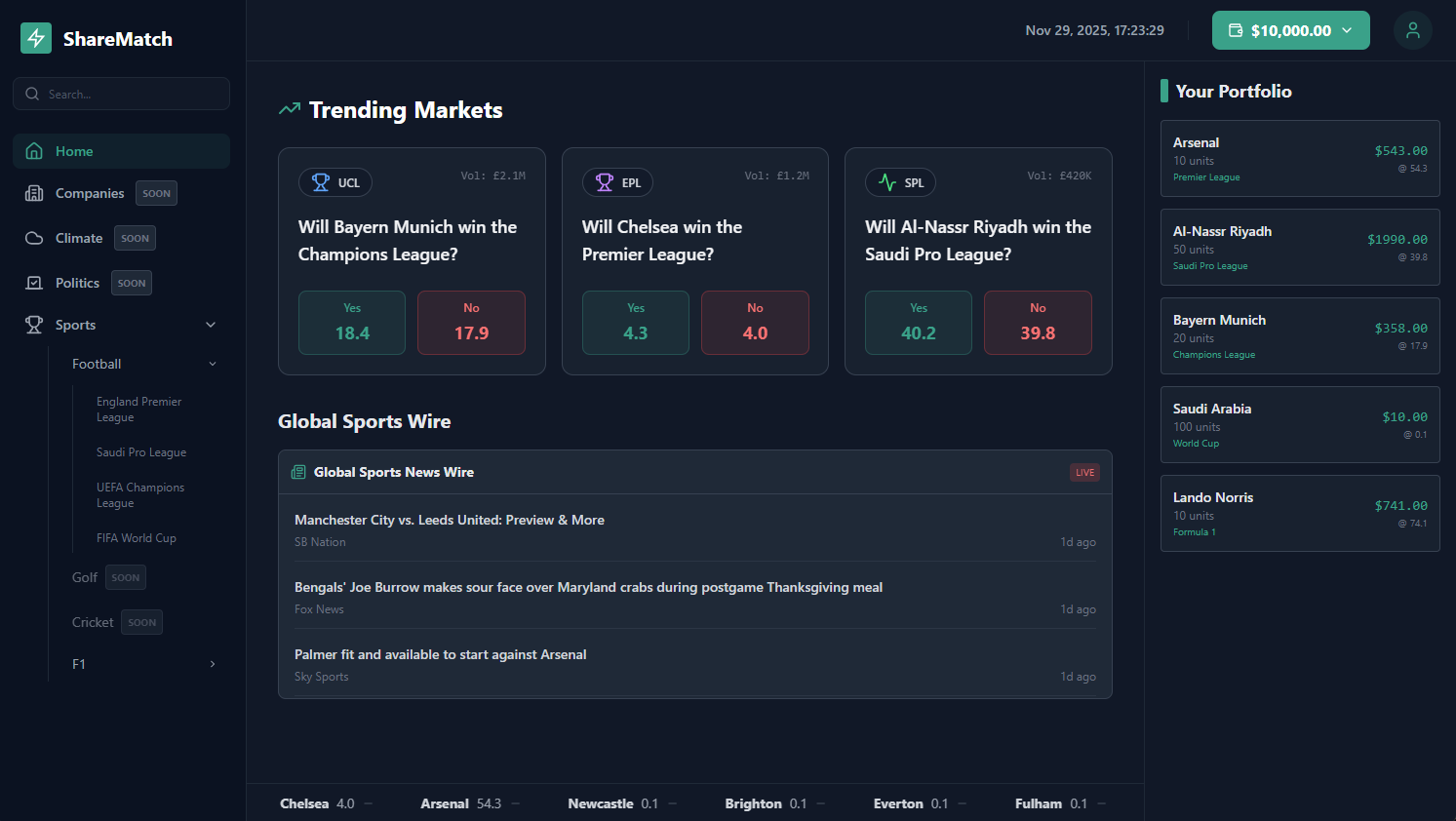Select No on the Chelsea market
The height and width of the screenshot is (821, 1456).
pos(755,323)
